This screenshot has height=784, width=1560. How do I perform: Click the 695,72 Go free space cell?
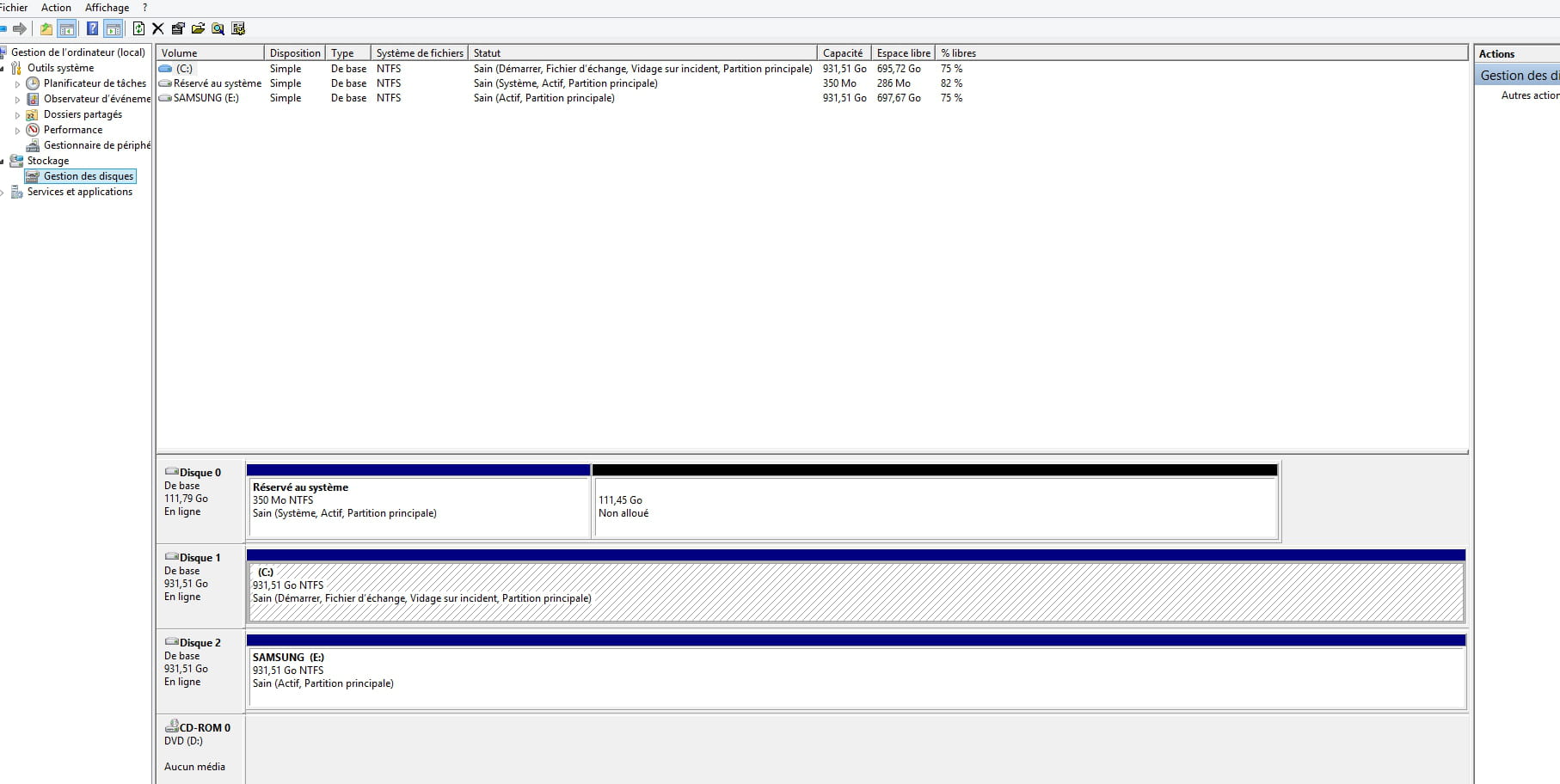pos(899,69)
